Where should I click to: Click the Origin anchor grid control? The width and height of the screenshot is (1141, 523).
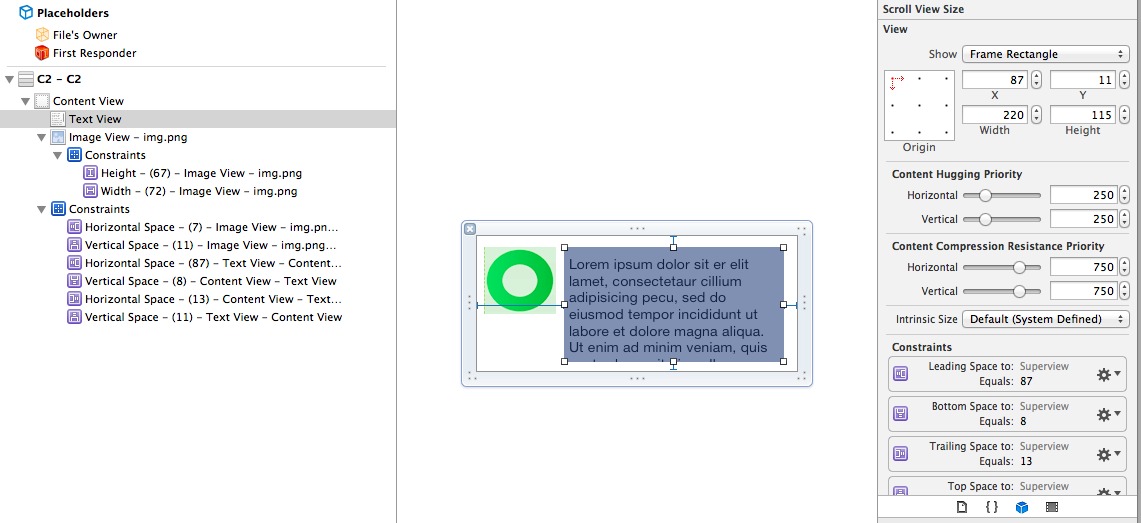pyautogui.click(x=919, y=105)
